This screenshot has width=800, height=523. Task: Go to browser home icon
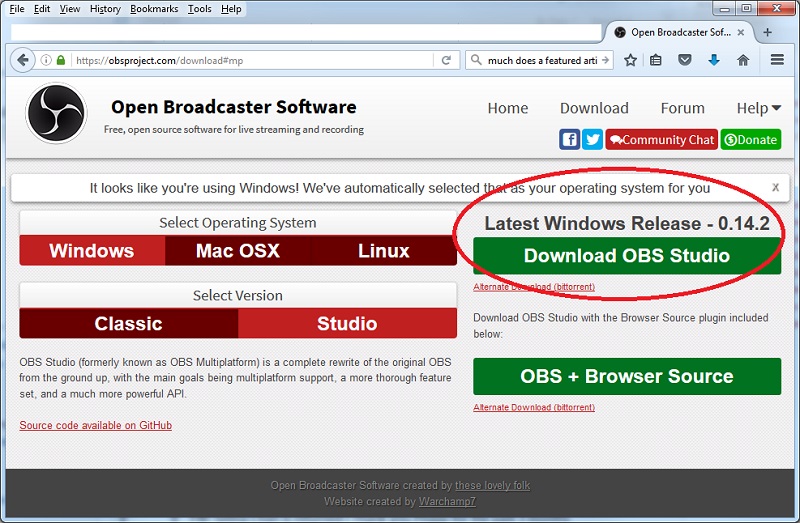click(743, 60)
